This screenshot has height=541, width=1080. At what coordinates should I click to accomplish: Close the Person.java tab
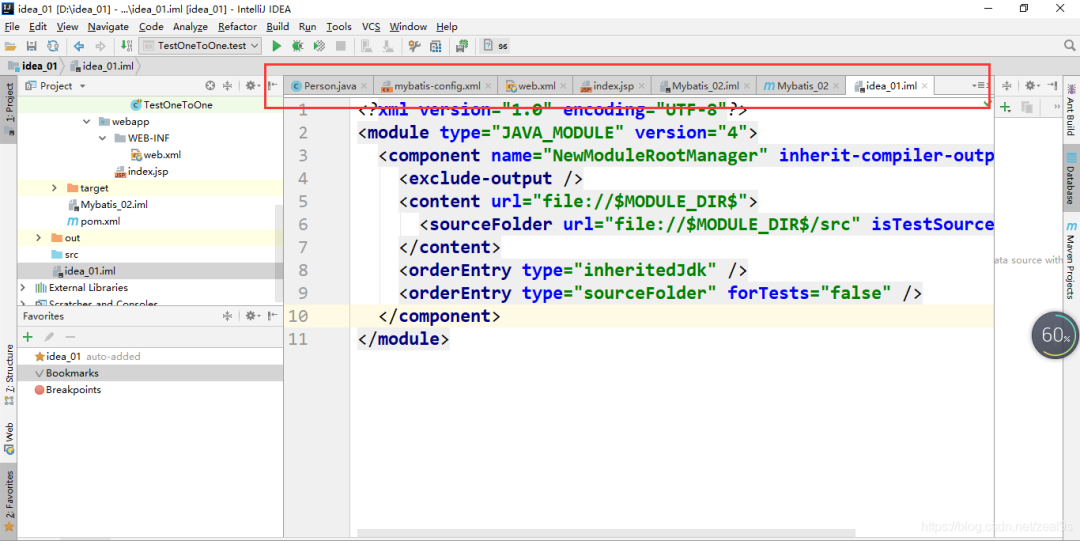364,86
